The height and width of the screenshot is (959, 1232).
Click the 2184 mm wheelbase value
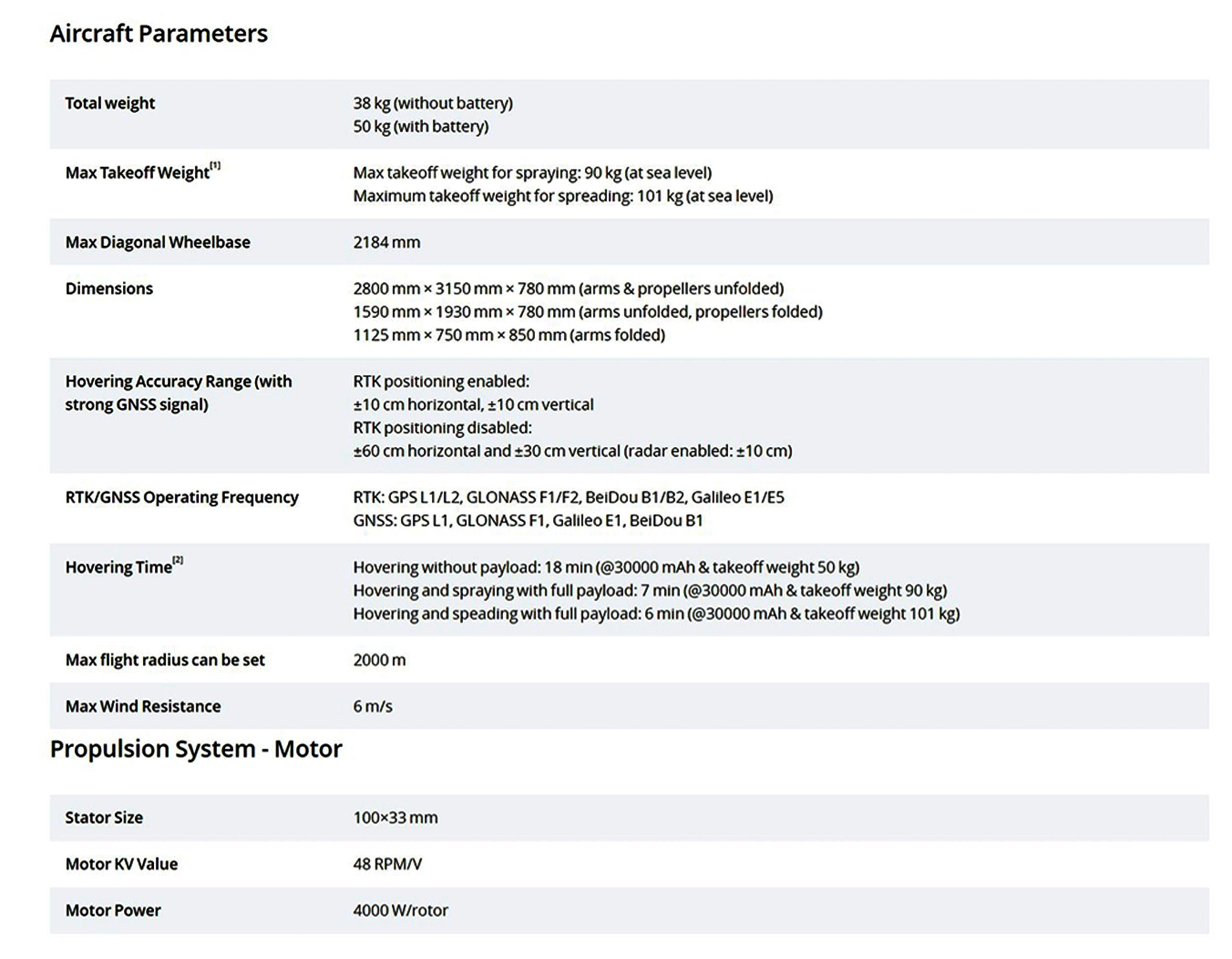click(386, 242)
